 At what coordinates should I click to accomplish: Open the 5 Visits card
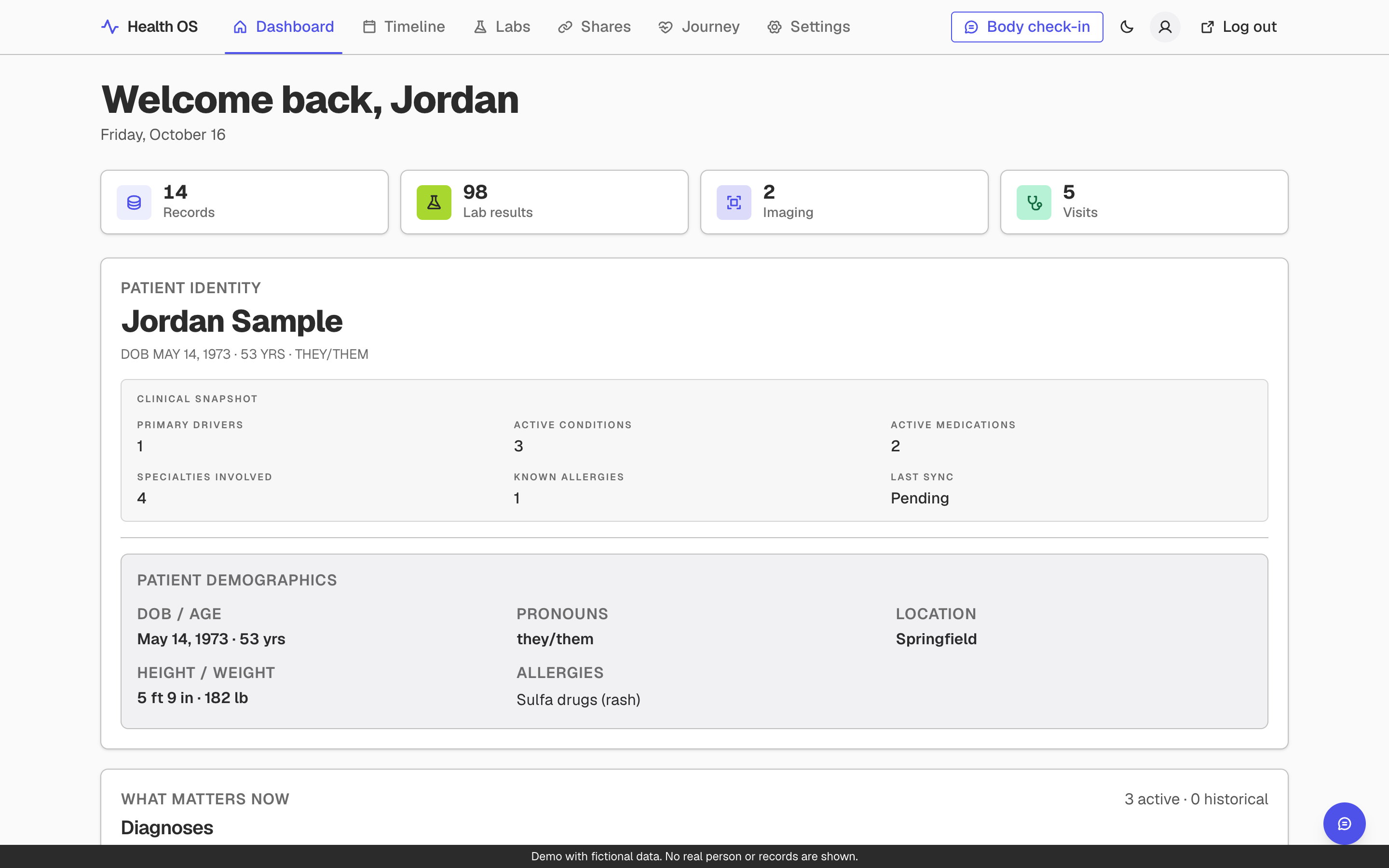pos(1144,202)
